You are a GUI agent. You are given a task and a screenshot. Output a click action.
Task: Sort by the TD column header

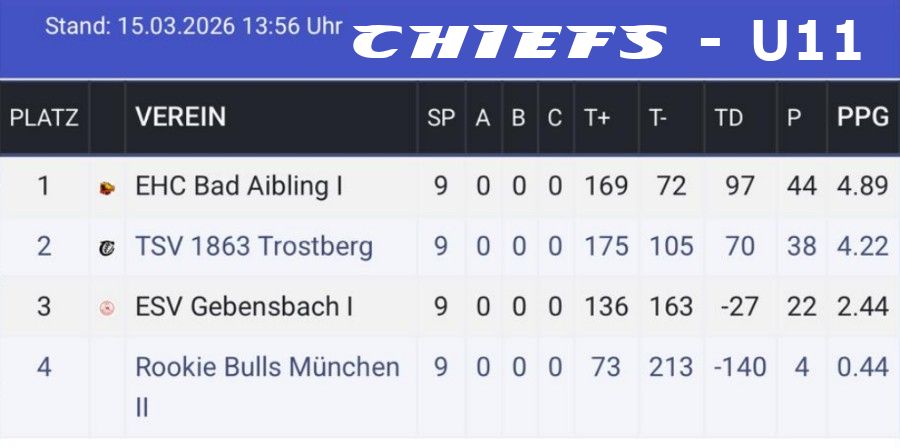point(729,118)
